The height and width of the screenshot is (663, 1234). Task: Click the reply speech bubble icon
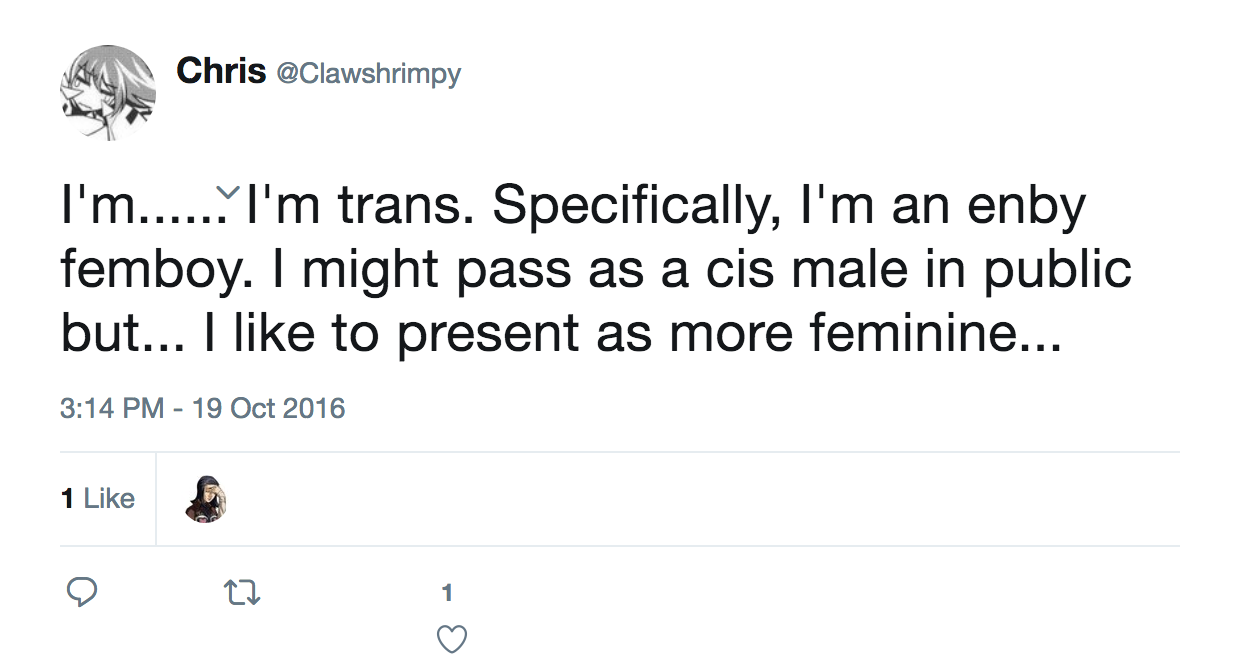81,593
